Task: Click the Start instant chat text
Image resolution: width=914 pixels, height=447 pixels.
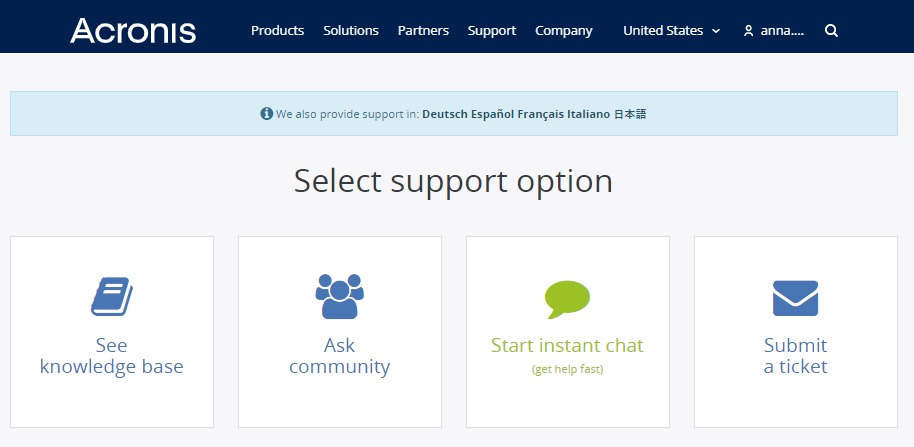Action: [x=567, y=346]
